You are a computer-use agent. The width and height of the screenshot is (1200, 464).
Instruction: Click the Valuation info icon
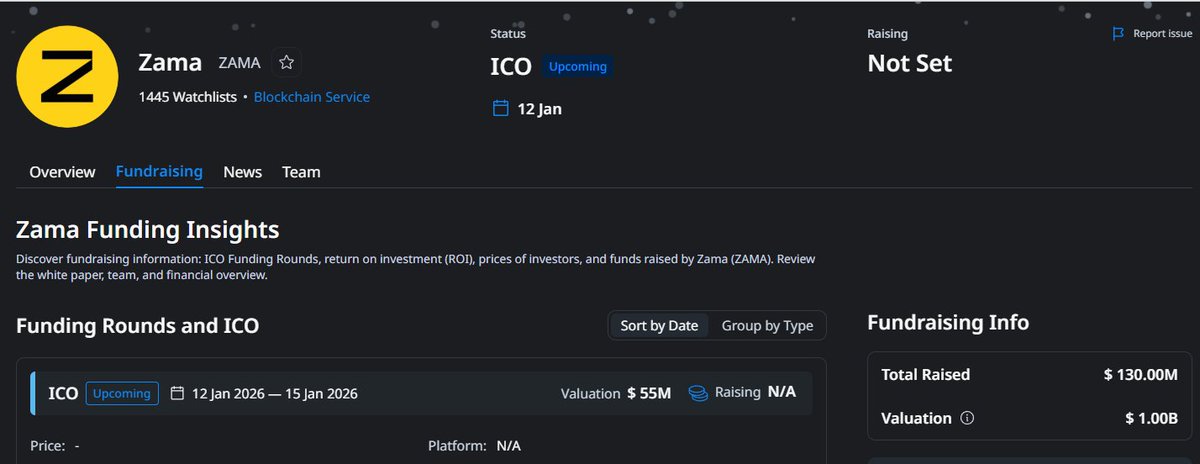click(x=967, y=418)
